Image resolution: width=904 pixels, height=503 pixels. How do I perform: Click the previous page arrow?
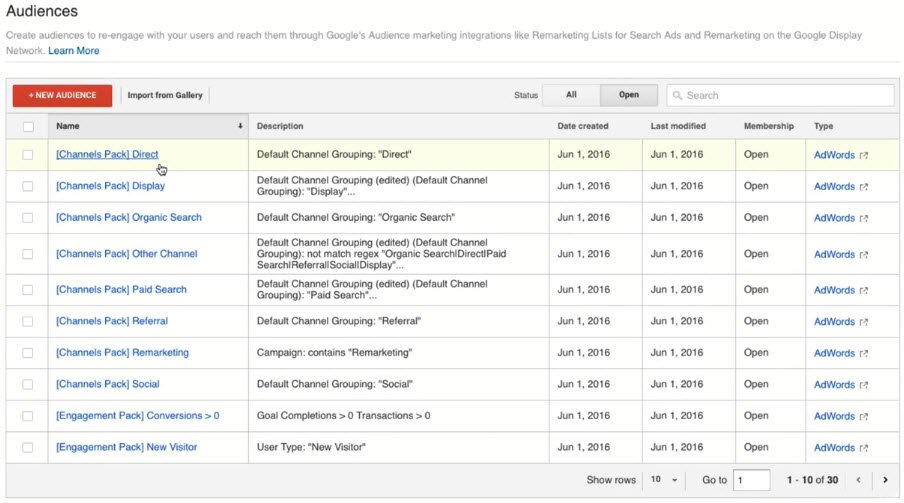(x=858, y=480)
